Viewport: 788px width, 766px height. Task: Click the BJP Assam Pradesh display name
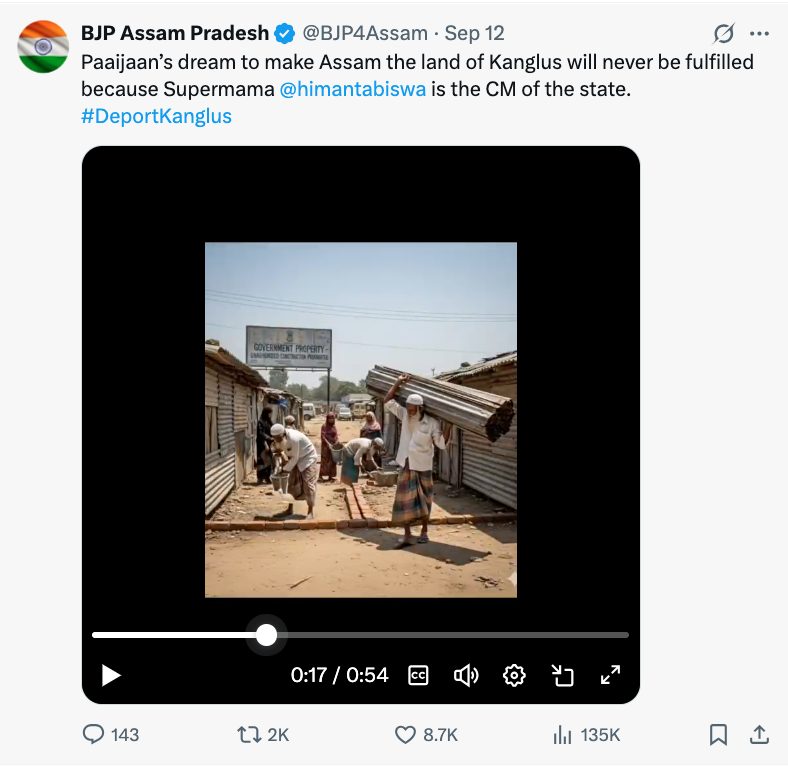[x=174, y=34]
